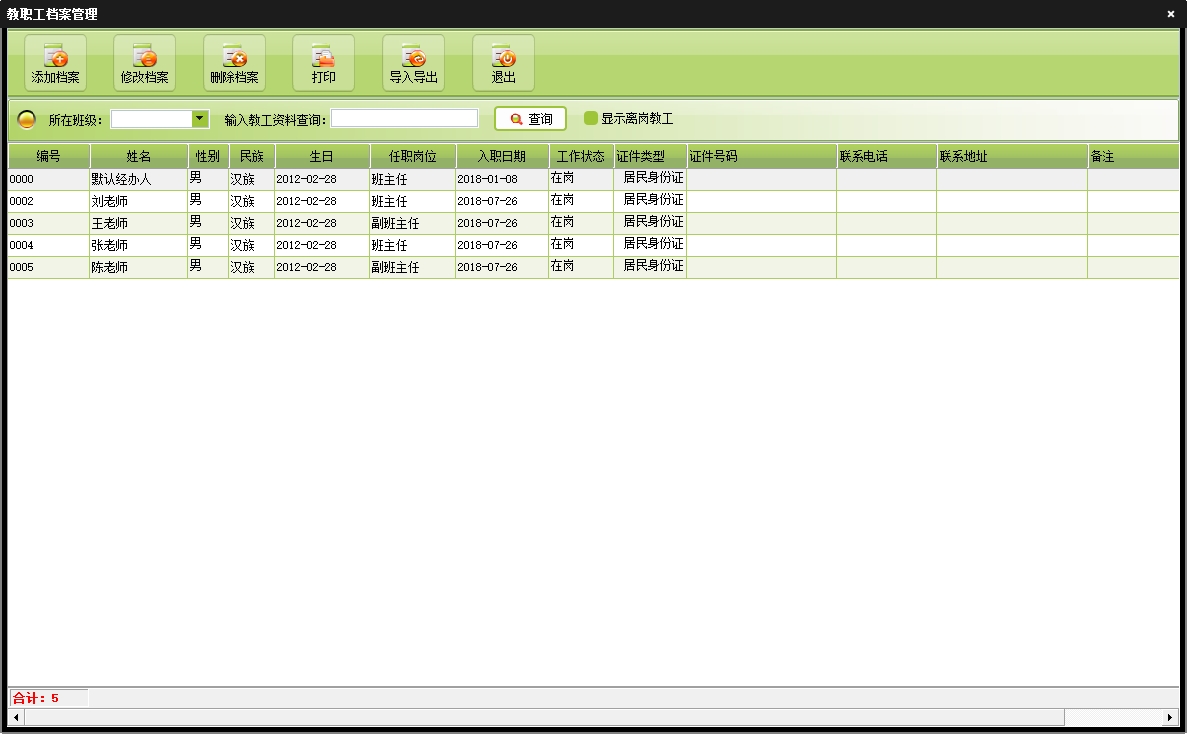Click the horizontal scrollbar right arrow
1187x734 pixels.
[1170, 717]
